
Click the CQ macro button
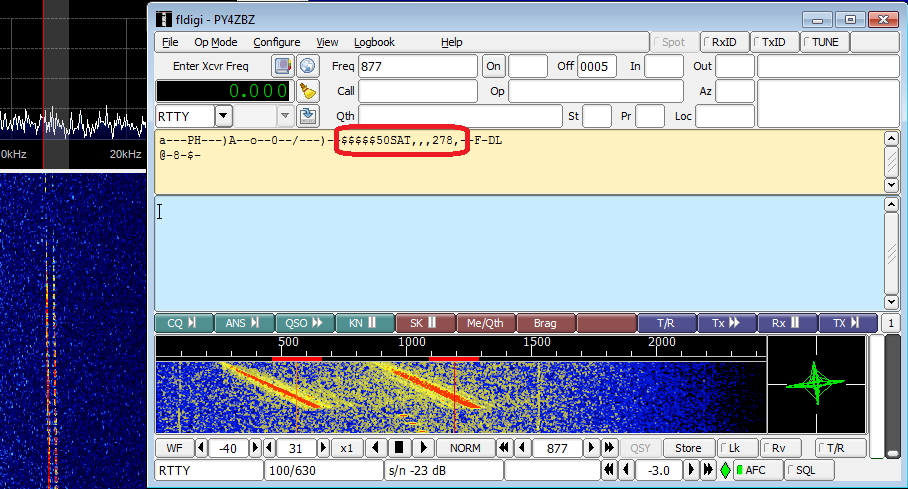click(x=183, y=323)
